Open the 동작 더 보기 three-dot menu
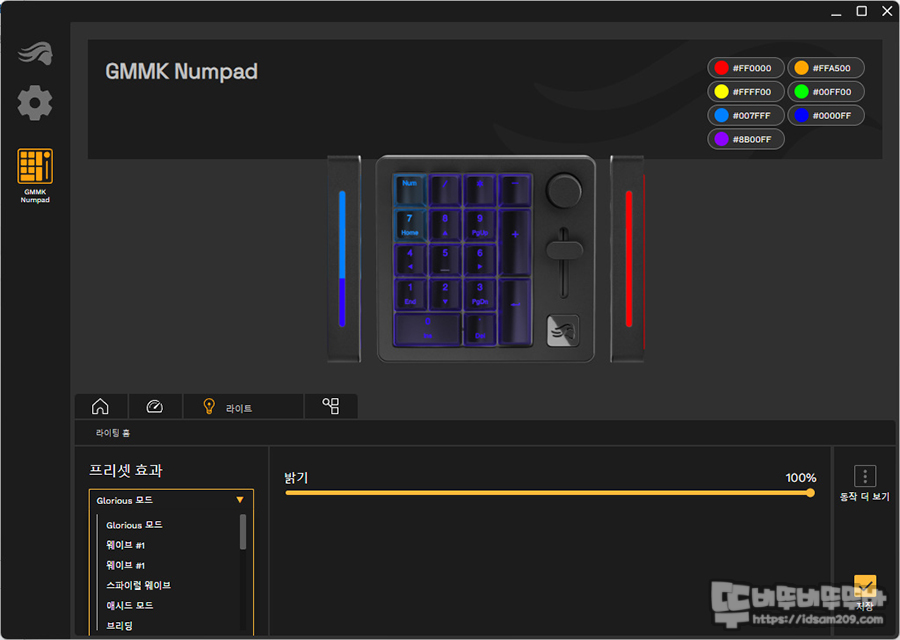Screen dimensions: 900x640 coord(864,476)
